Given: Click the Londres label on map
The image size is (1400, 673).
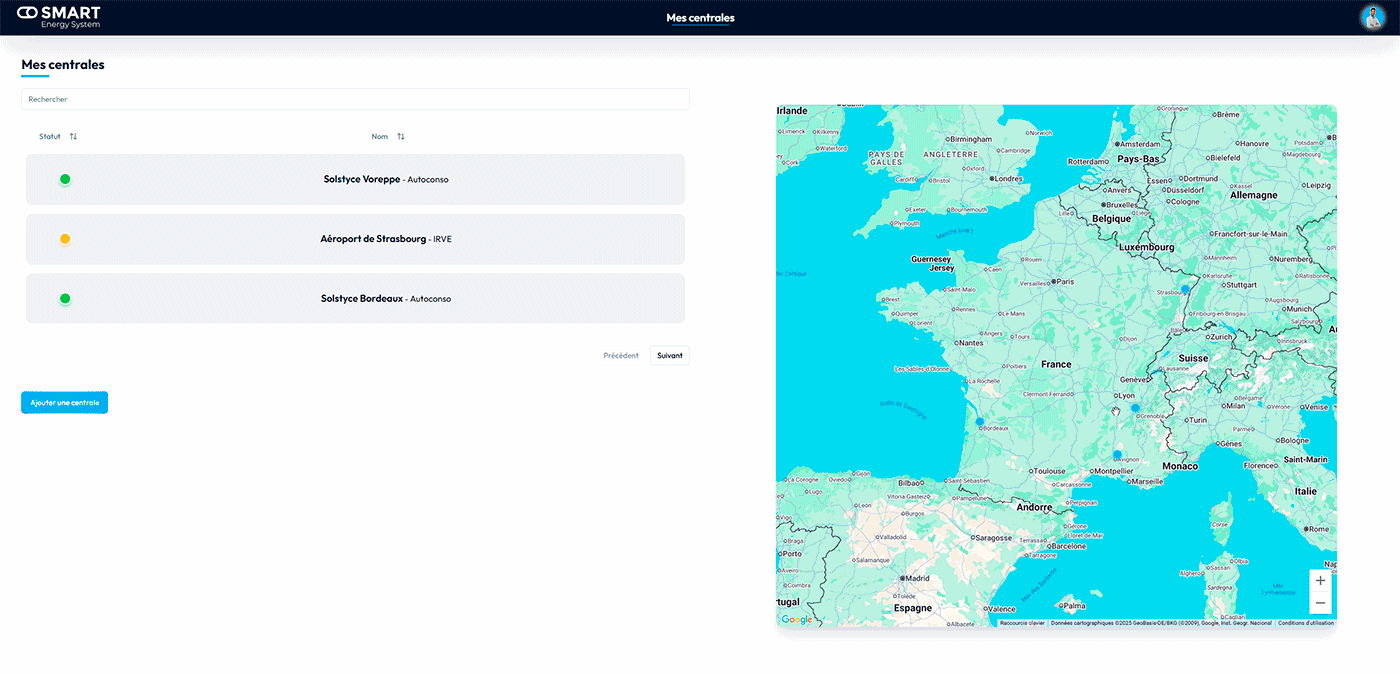Looking at the screenshot, I should [1009, 179].
